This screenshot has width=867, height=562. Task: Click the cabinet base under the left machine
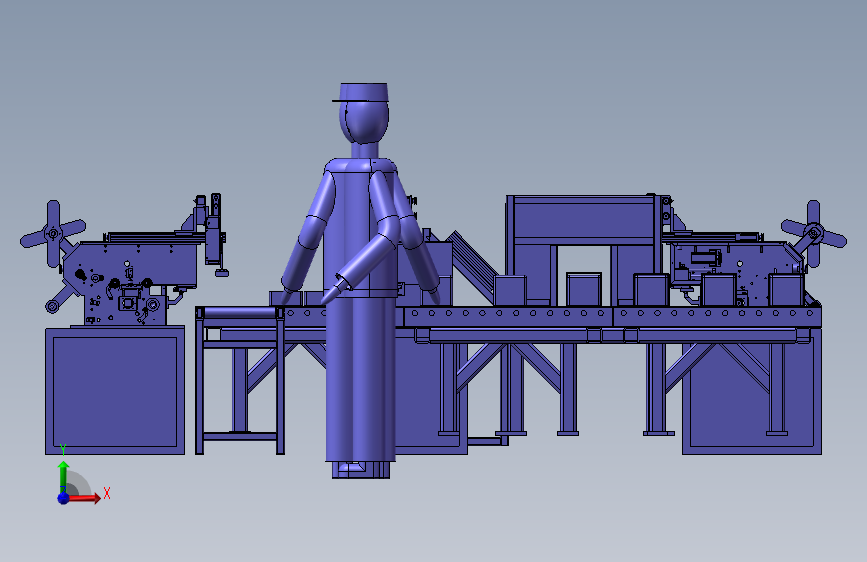[115, 391]
